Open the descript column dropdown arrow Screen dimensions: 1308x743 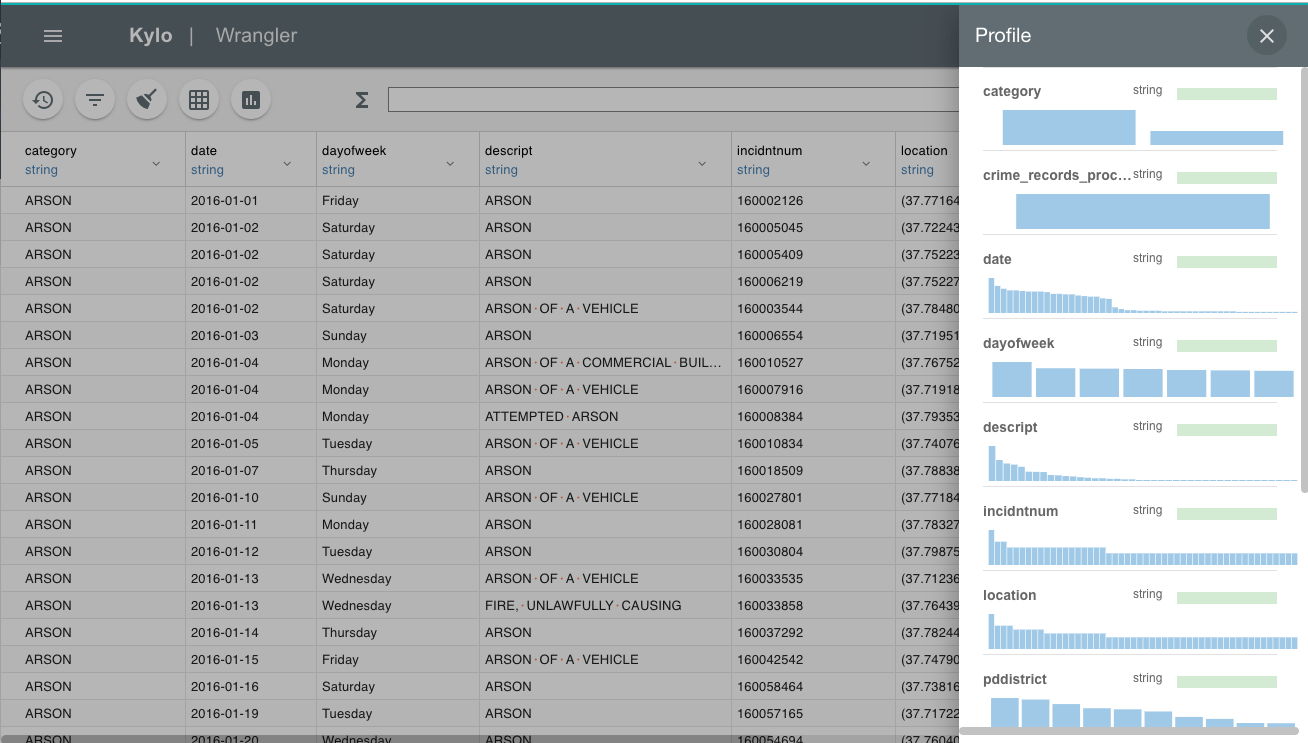point(702,163)
